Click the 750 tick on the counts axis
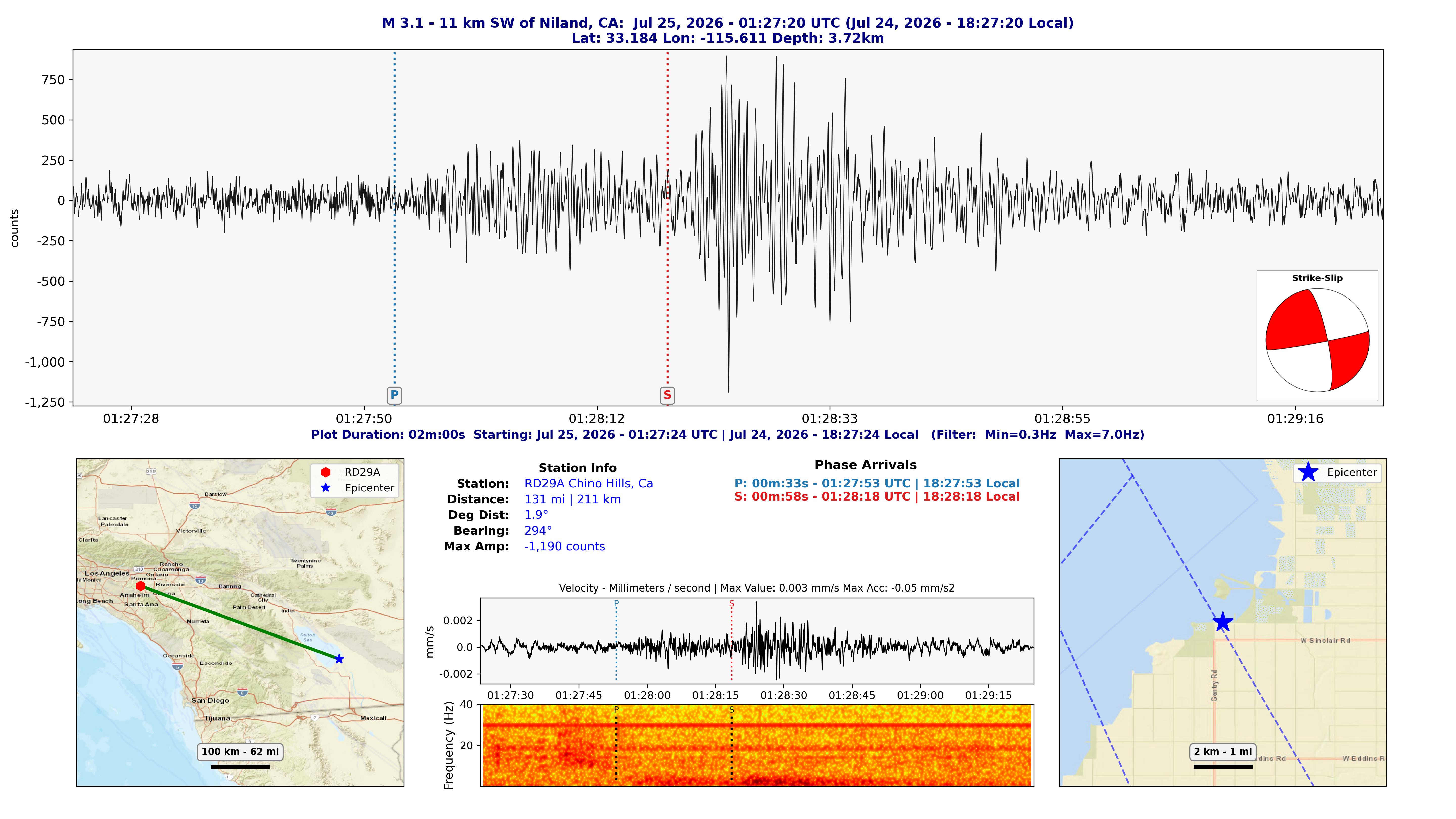 [54, 80]
